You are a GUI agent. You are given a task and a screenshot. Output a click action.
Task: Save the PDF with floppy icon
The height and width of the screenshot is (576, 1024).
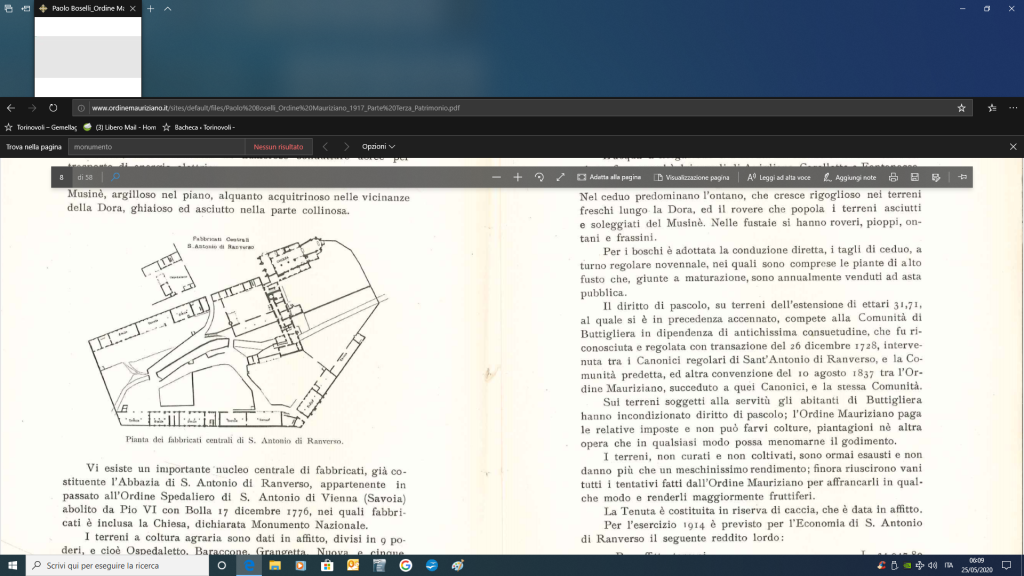coord(915,177)
